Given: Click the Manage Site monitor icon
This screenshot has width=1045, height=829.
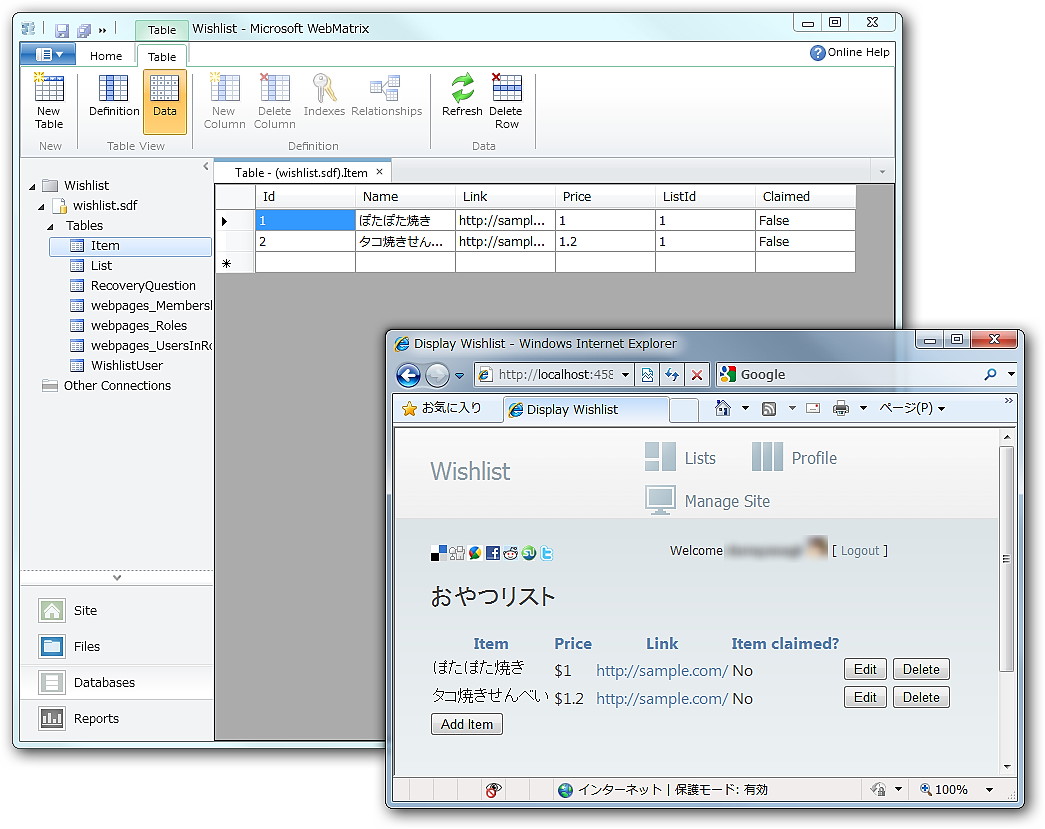Looking at the screenshot, I should [x=660, y=500].
